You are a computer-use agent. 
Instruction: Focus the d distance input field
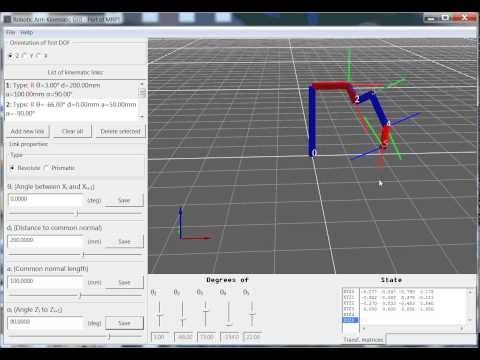click(45, 240)
